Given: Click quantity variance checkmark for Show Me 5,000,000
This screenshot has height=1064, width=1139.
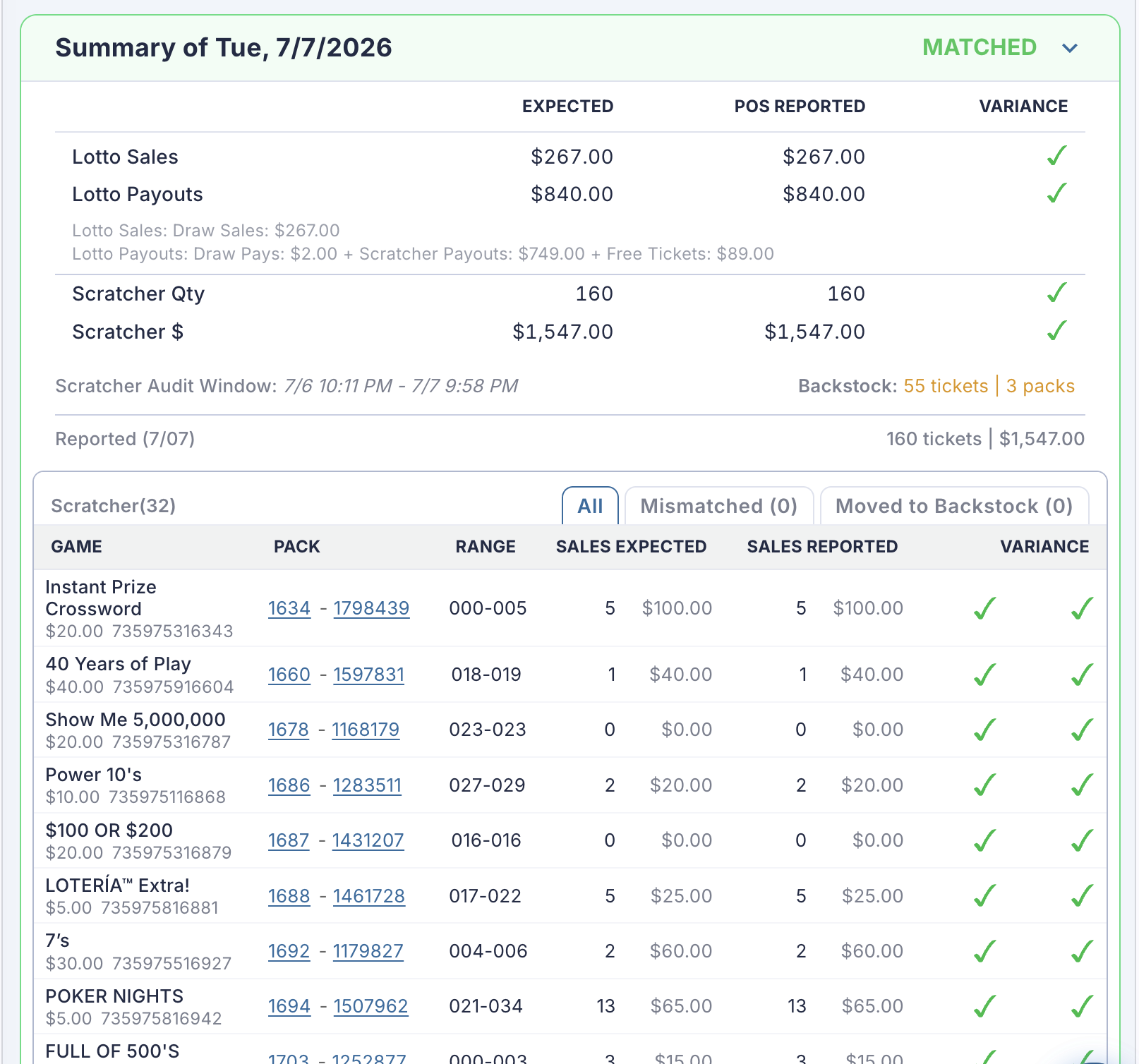Looking at the screenshot, I should (984, 730).
